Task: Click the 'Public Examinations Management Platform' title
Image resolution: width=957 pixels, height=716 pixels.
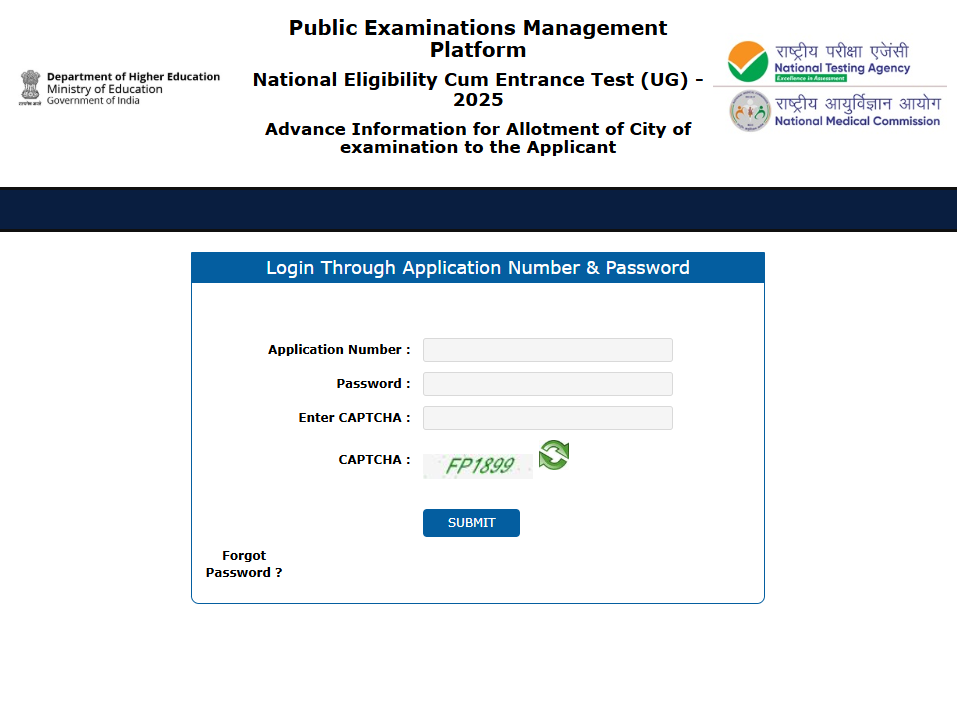Action: (x=478, y=38)
